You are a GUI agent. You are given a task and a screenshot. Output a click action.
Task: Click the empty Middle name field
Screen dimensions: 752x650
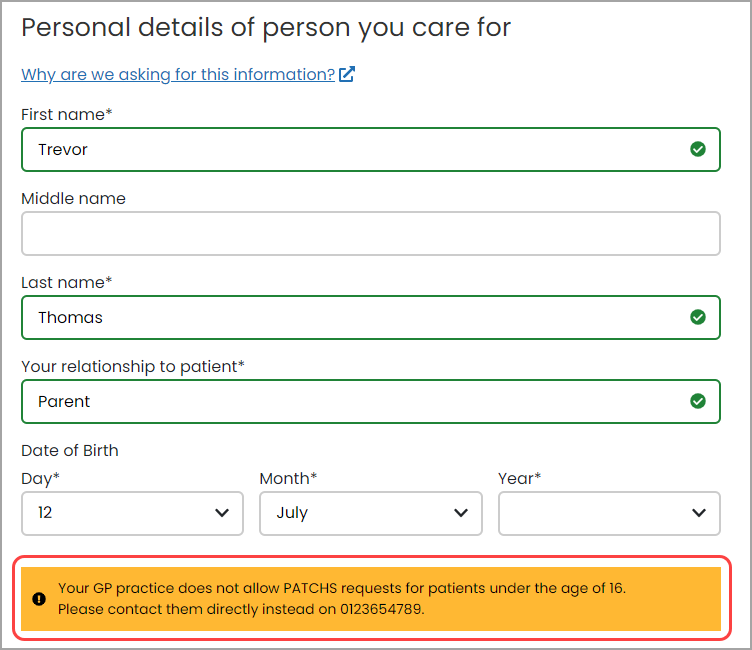[370, 233]
